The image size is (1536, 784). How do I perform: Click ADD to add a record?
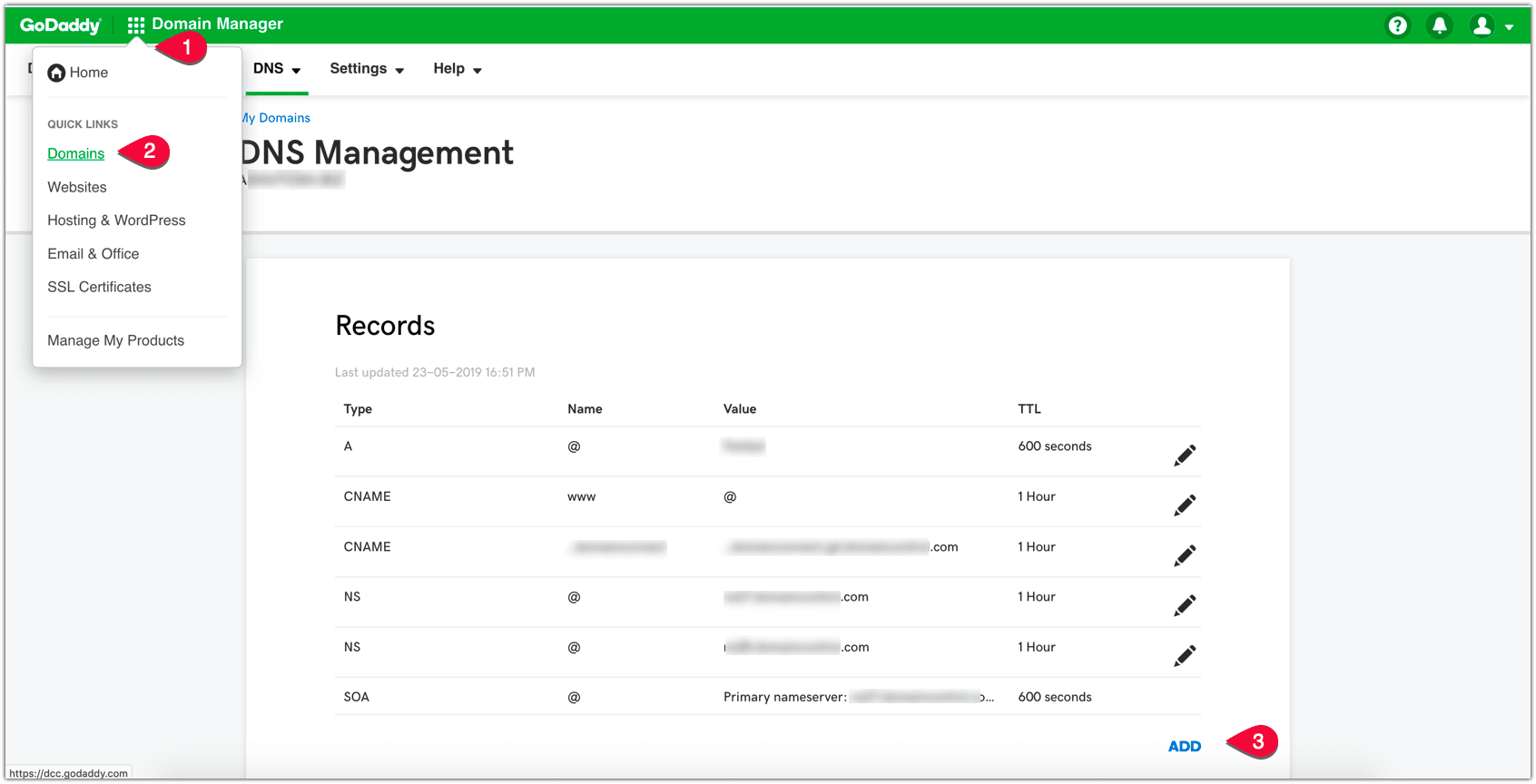point(1185,746)
